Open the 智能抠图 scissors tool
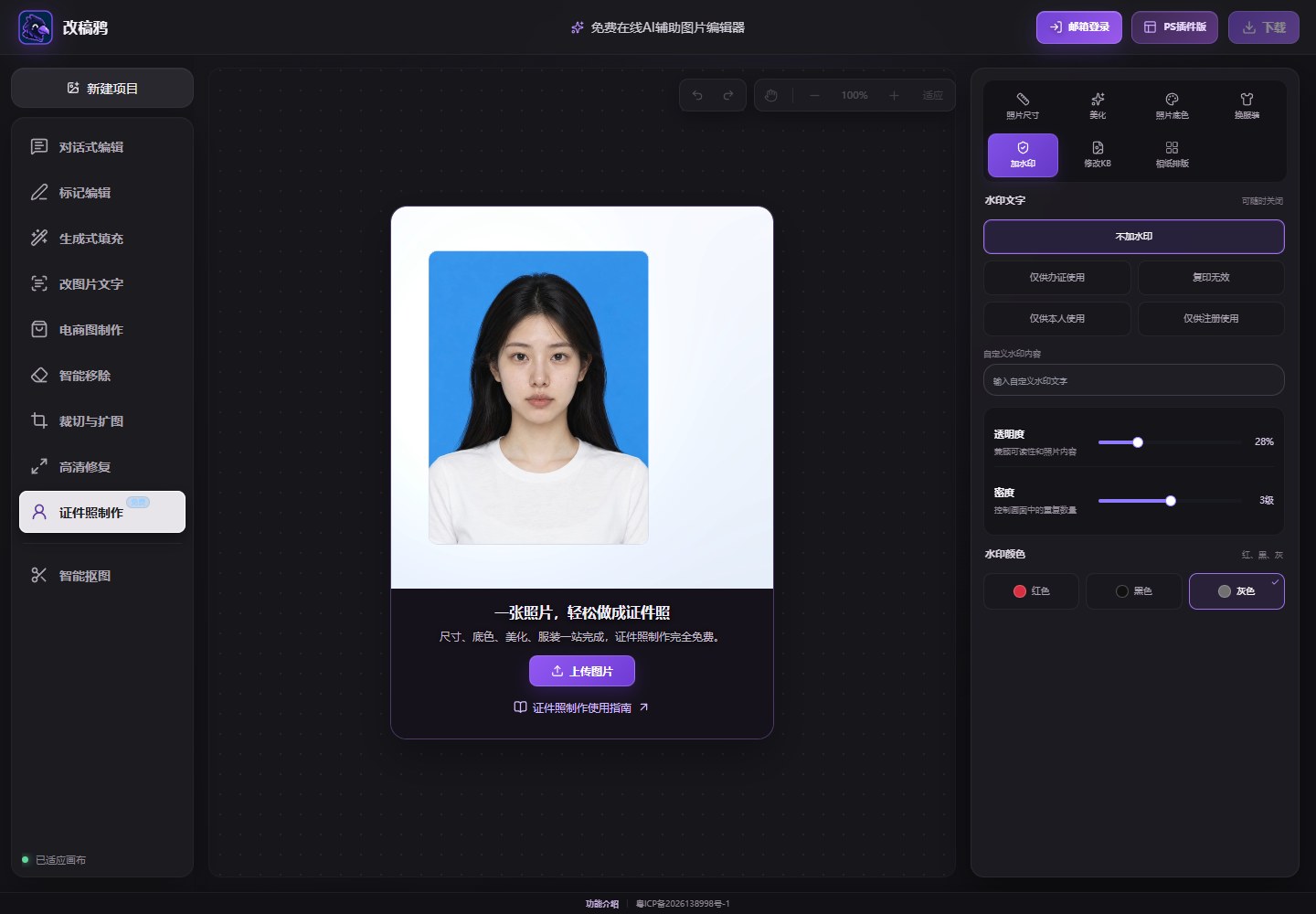This screenshot has width=1316, height=914. tap(102, 575)
